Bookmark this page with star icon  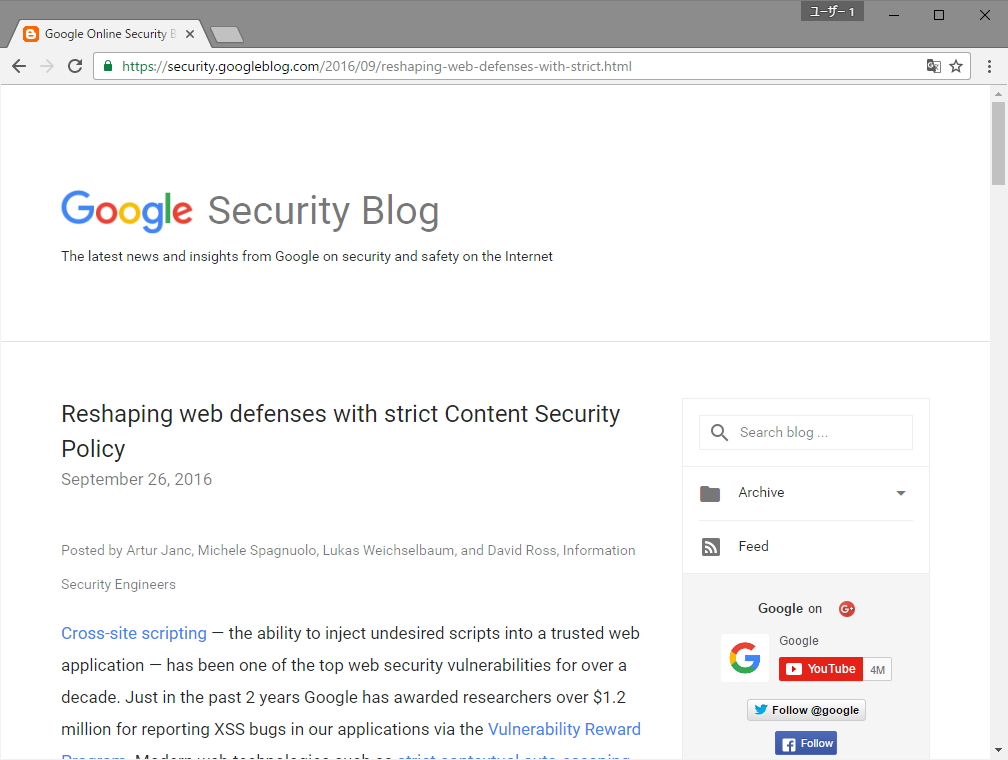(x=956, y=66)
